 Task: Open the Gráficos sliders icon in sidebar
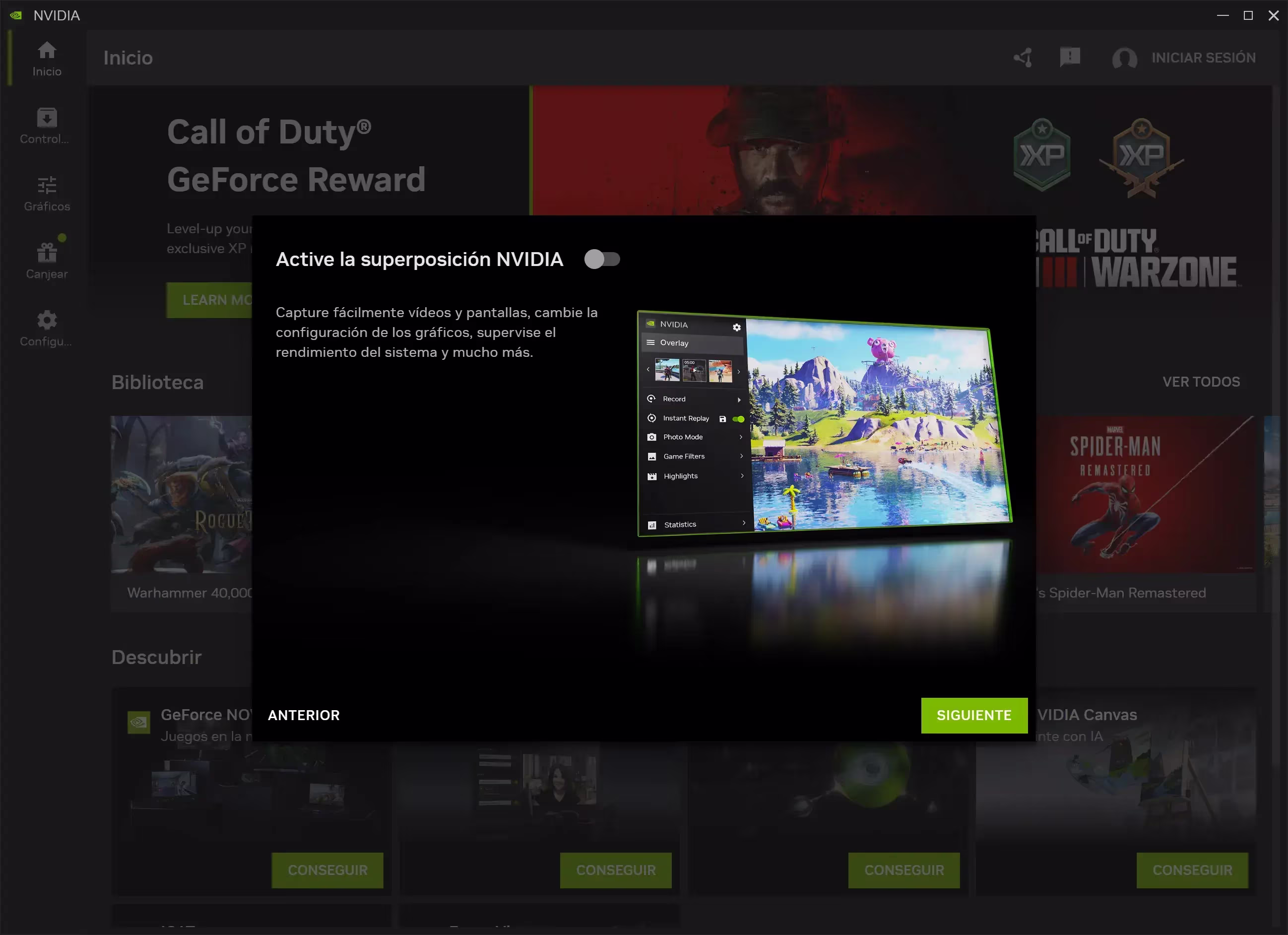pos(47,194)
